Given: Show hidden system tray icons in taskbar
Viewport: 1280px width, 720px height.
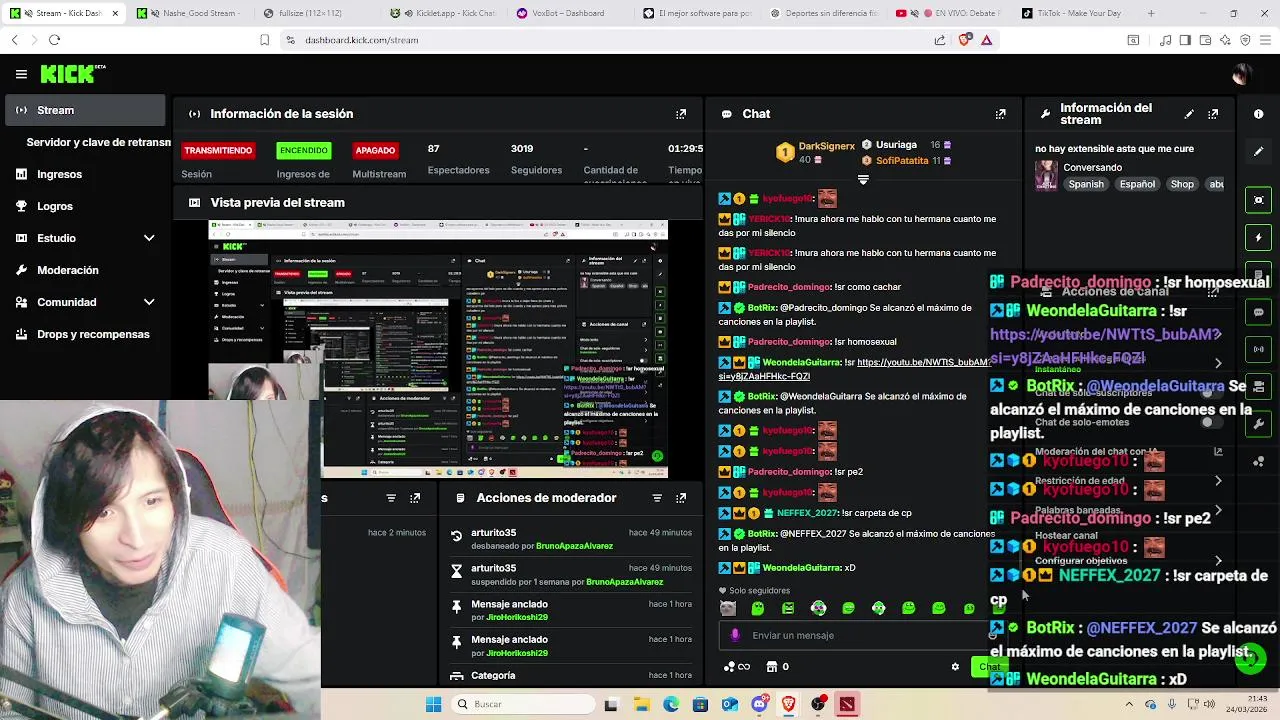Looking at the screenshot, I should (1129, 704).
